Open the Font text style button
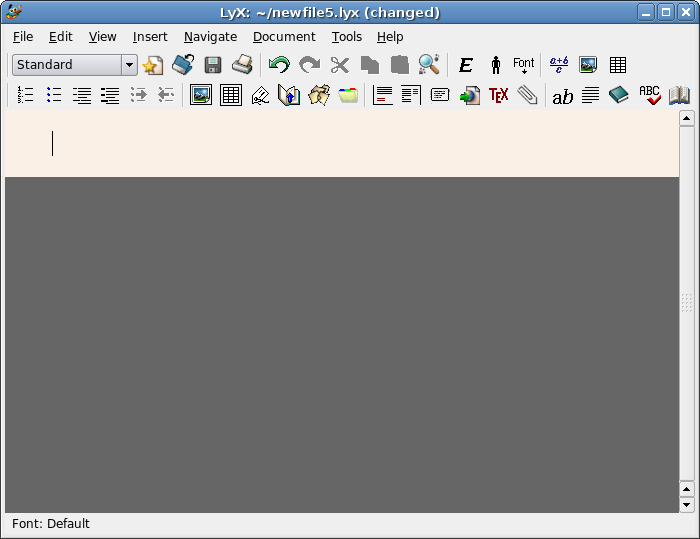 524,65
